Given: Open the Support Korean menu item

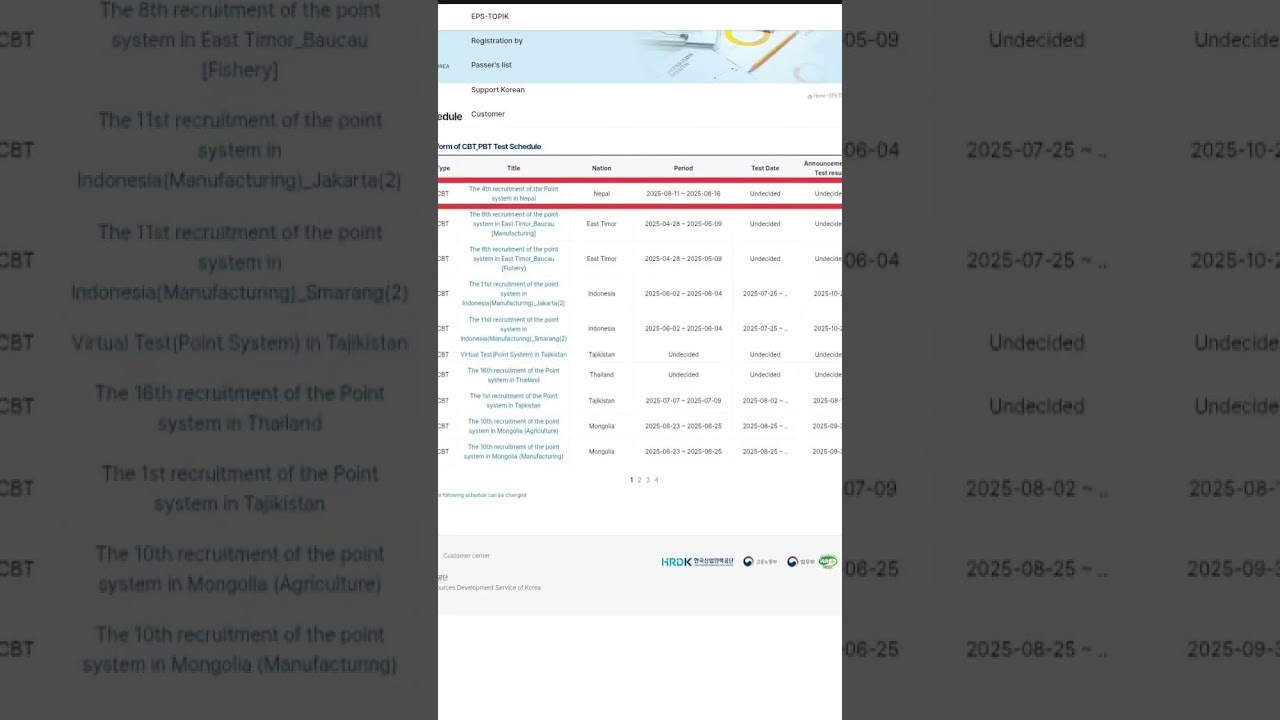Looking at the screenshot, I should 498,90.
